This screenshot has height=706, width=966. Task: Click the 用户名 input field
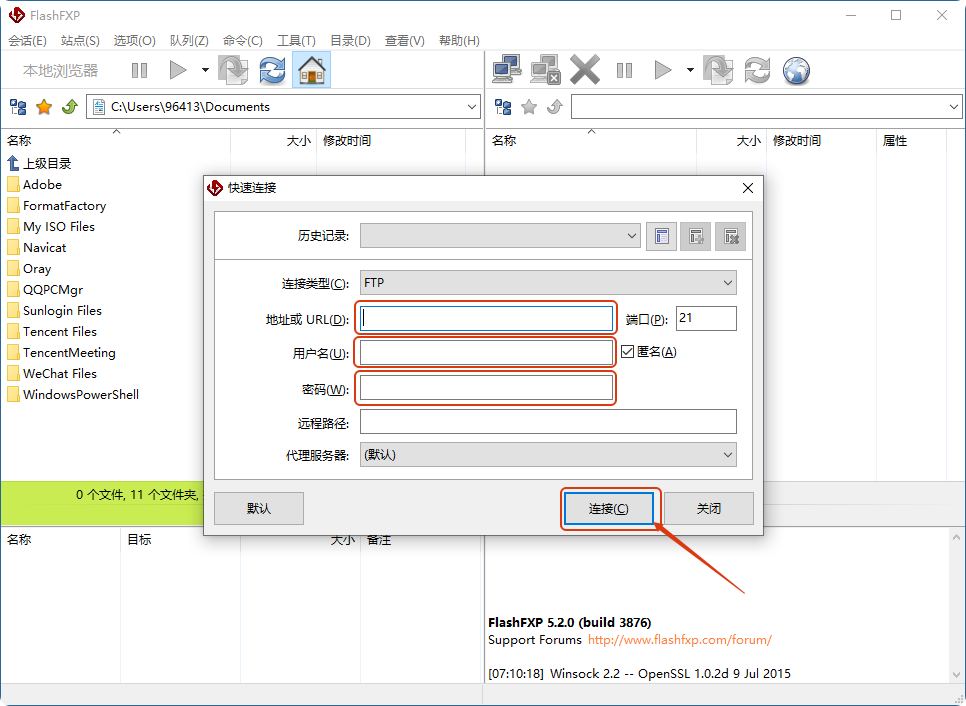487,353
